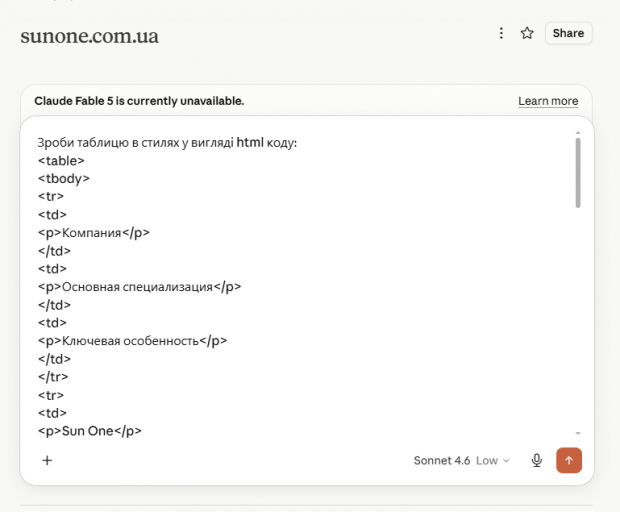Click the first prompt line Зроби таблицю

(167, 142)
